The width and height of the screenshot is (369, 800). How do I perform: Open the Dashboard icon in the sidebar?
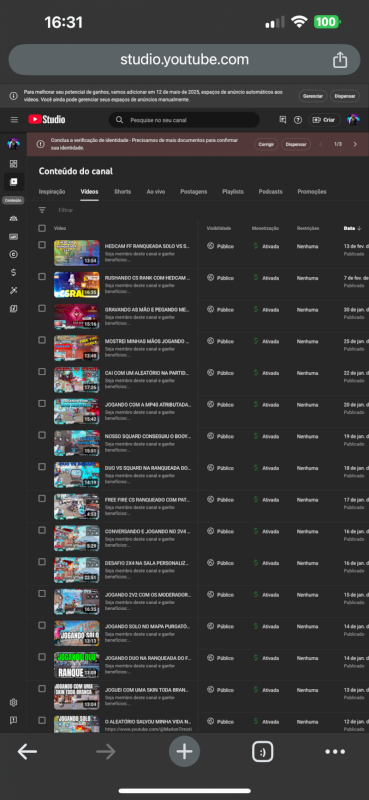pos(13,164)
